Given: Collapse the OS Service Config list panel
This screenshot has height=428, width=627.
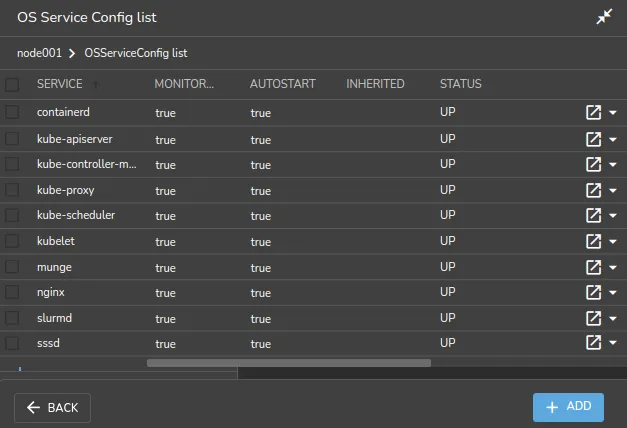Looking at the screenshot, I should pos(604,17).
